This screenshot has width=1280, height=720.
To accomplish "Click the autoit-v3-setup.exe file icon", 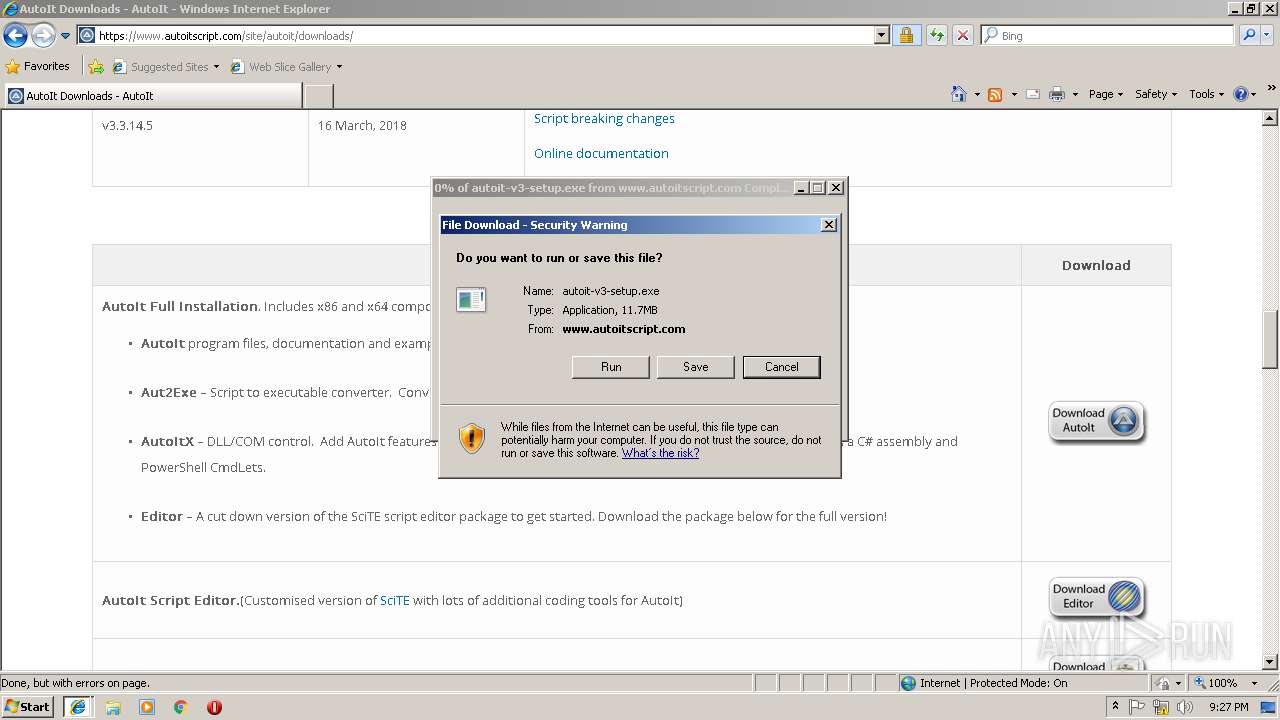I will point(471,299).
